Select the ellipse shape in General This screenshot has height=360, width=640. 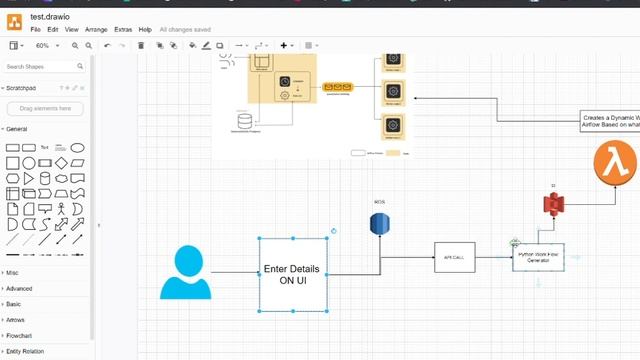(x=77, y=148)
